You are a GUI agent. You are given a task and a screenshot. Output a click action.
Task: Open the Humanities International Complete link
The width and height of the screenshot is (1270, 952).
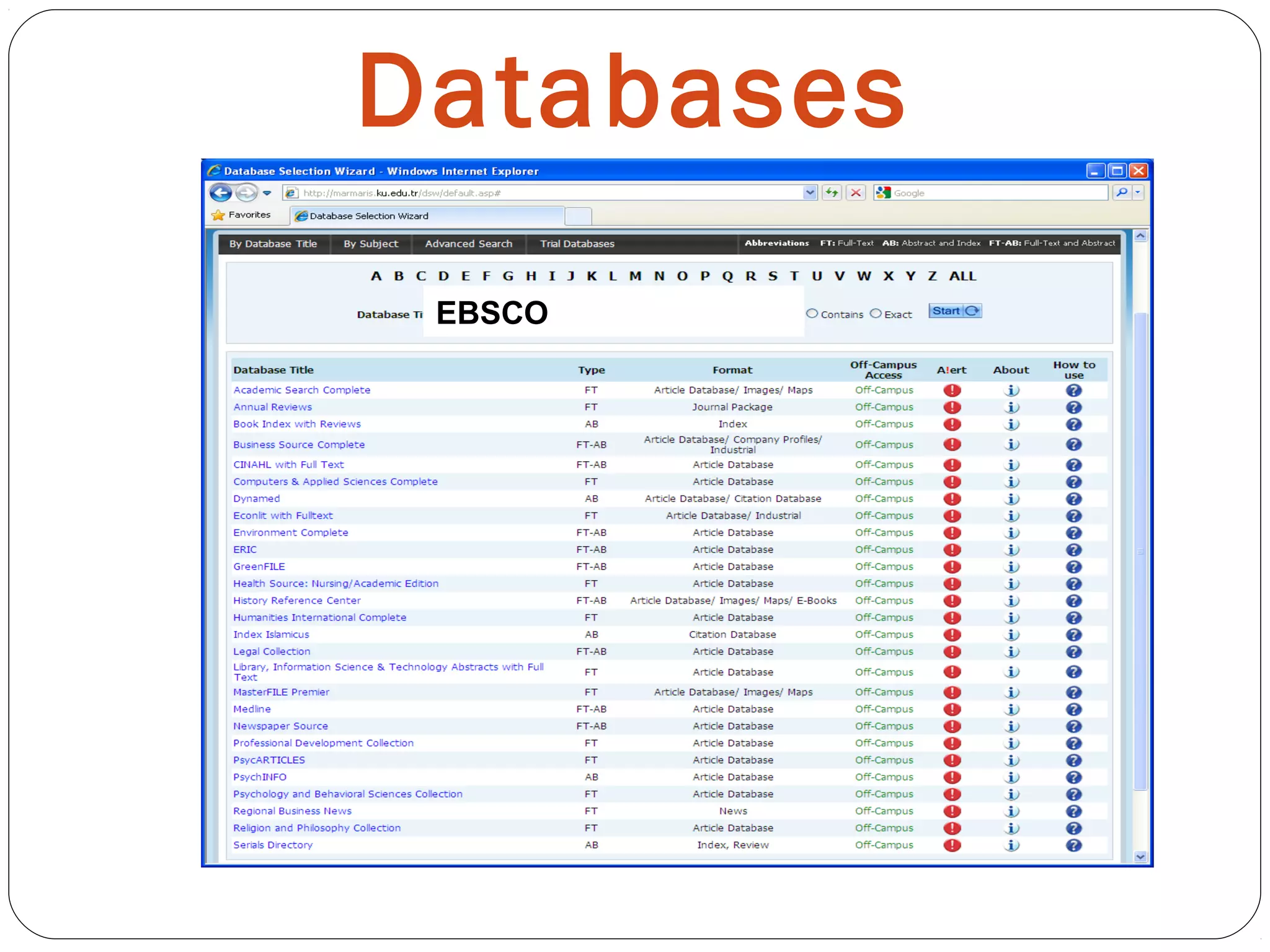tap(320, 617)
